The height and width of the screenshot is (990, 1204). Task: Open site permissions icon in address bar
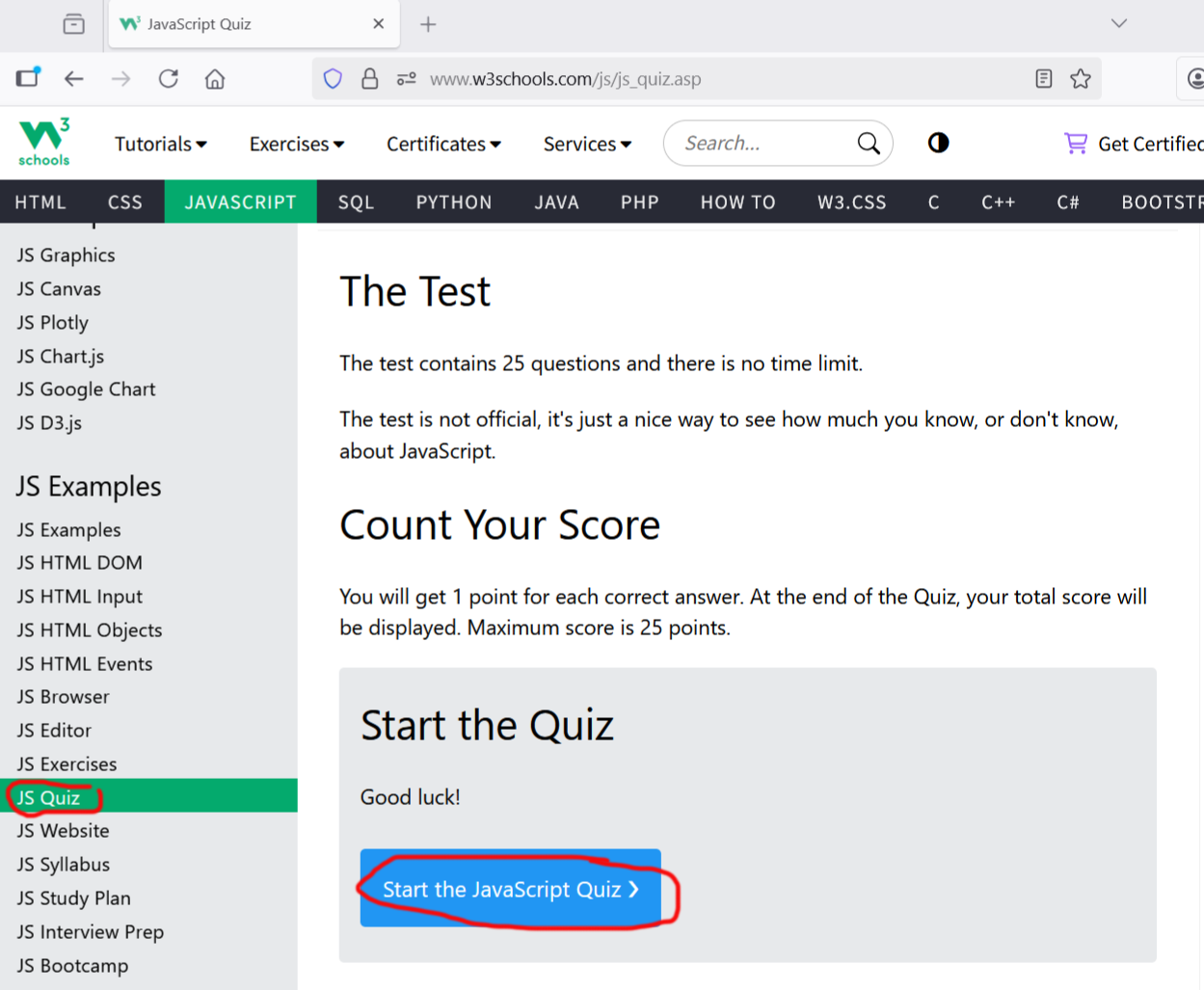407,79
